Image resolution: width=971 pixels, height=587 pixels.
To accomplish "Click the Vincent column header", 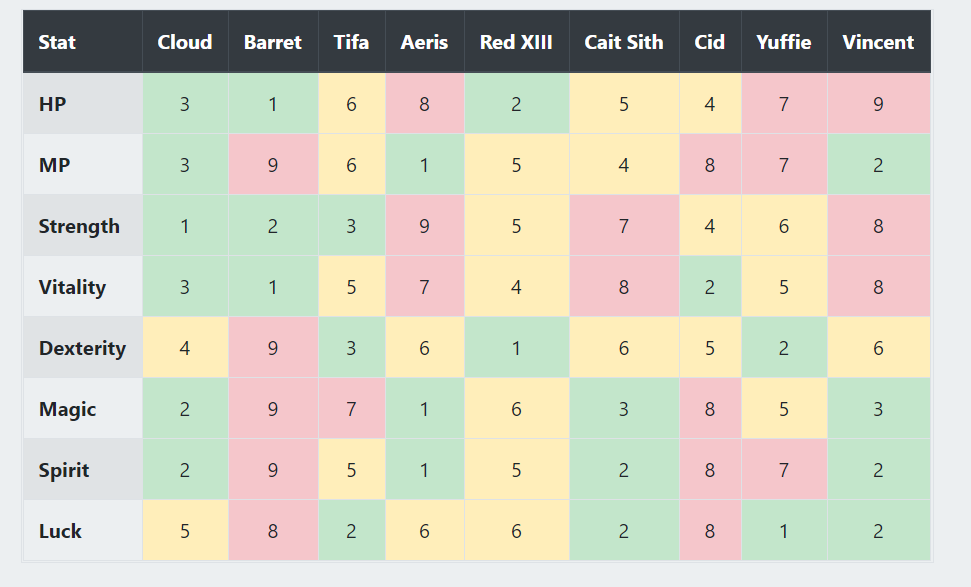I will pyautogui.click(x=878, y=42).
